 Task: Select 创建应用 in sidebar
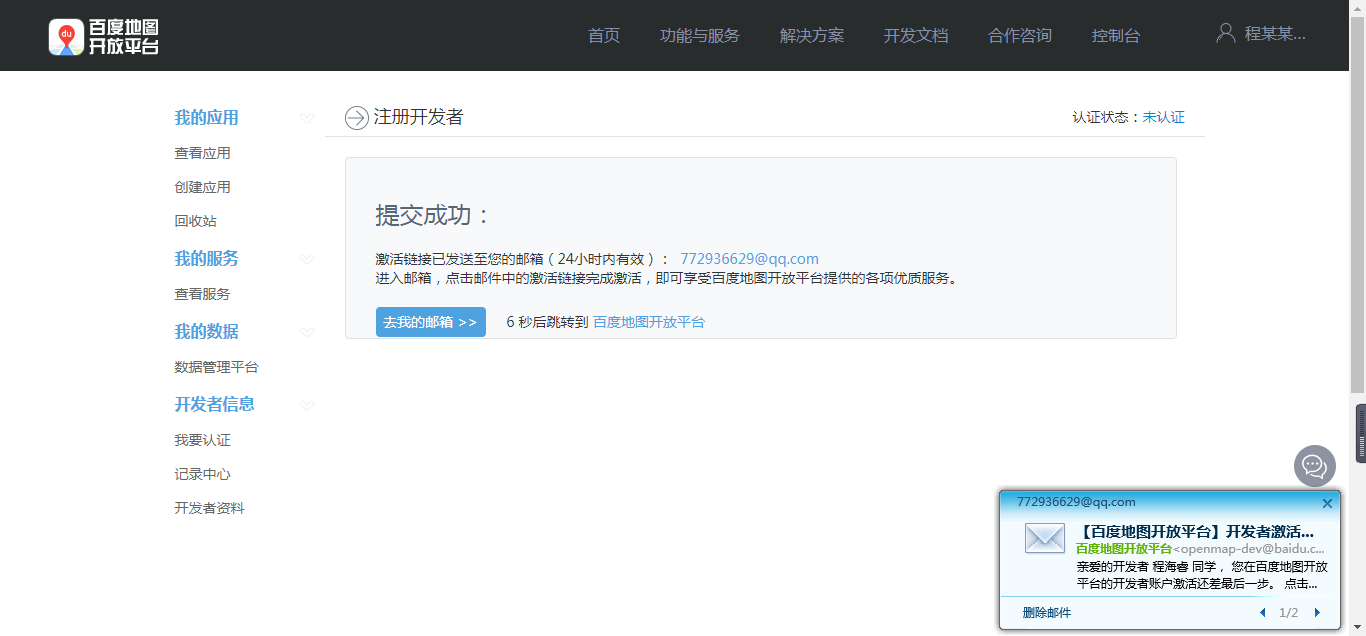[203, 187]
